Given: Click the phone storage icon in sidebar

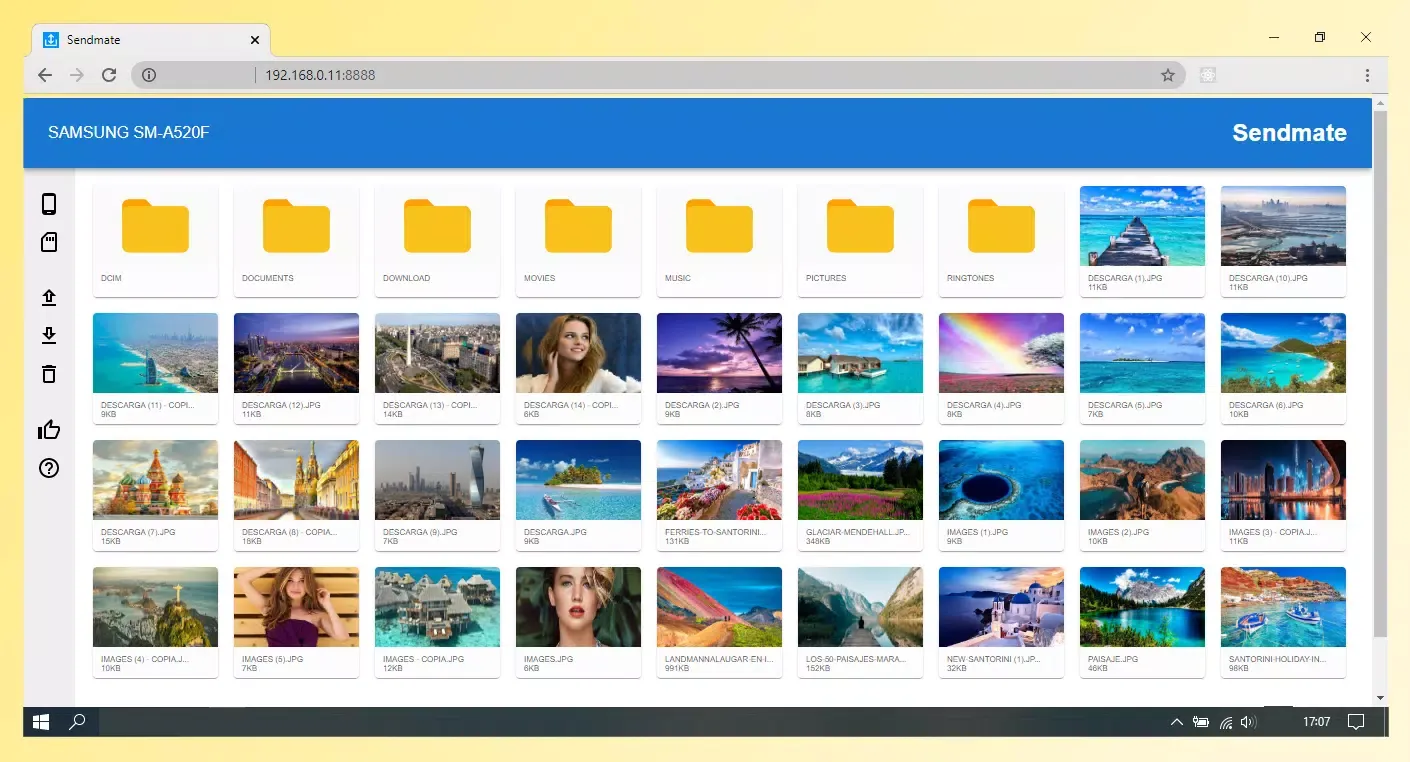Looking at the screenshot, I should tap(48, 204).
